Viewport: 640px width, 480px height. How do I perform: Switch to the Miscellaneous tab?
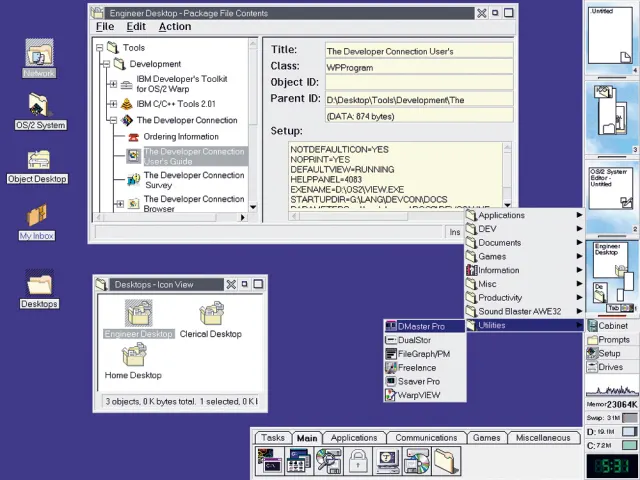point(543,438)
